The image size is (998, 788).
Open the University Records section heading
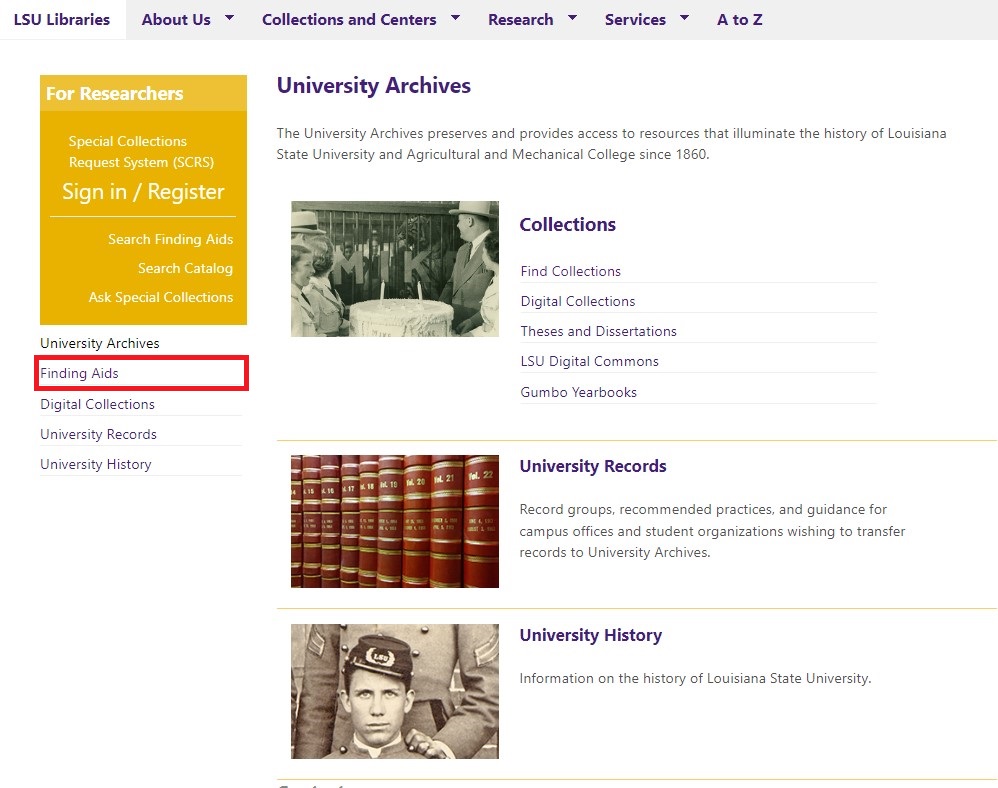593,466
